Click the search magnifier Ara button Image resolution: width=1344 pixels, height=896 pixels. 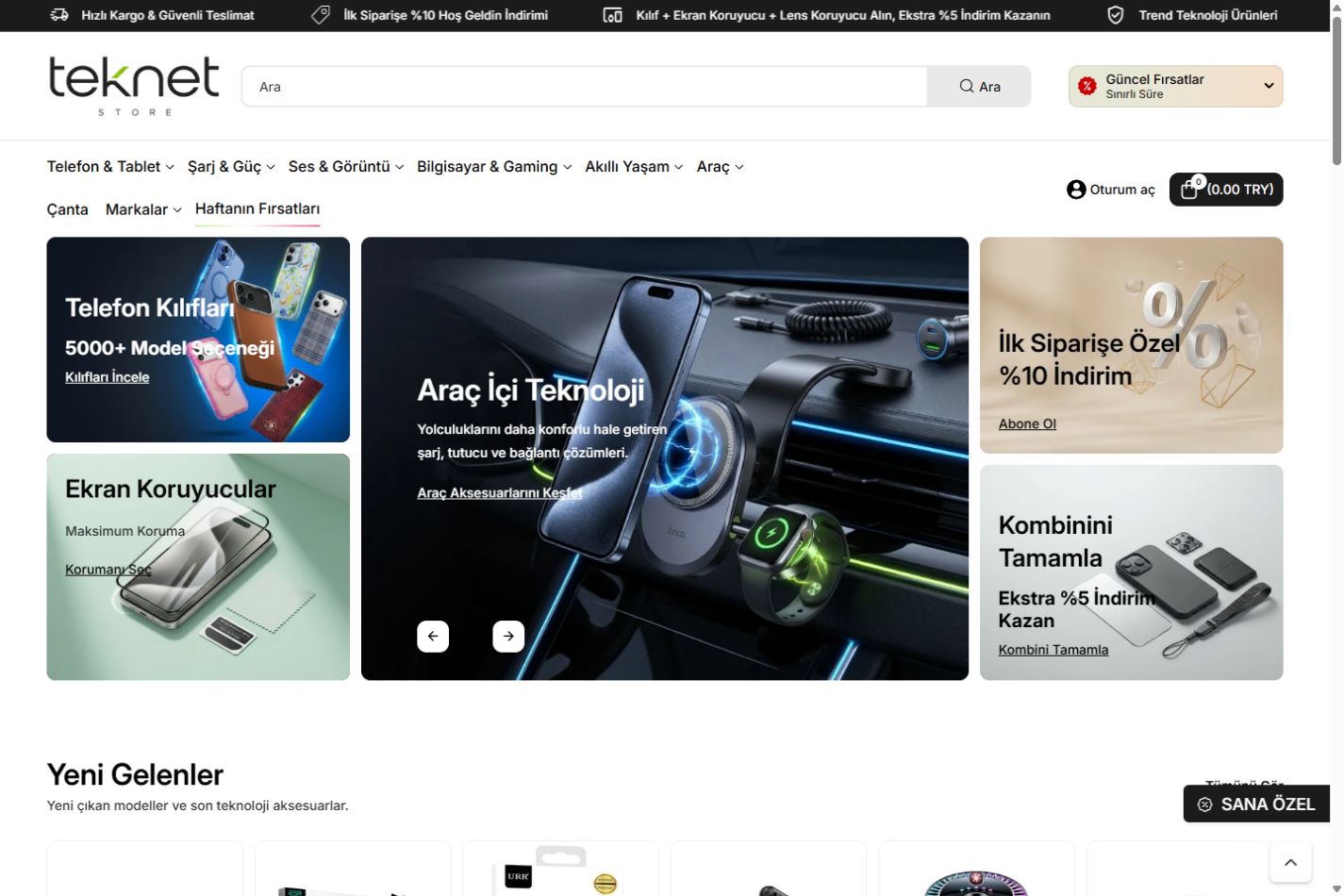[979, 87]
